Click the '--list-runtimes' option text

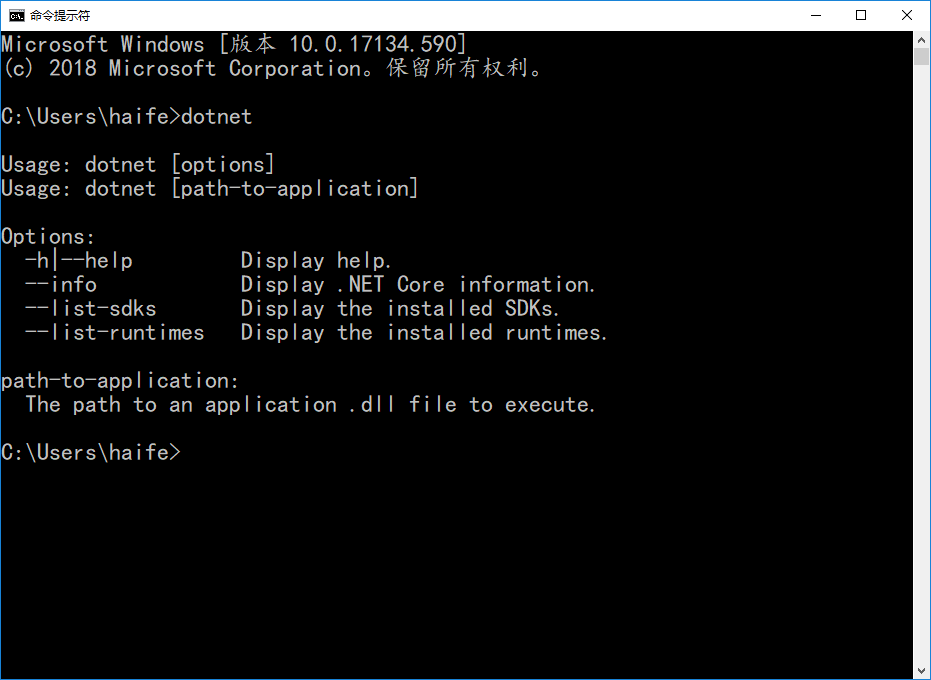115,333
